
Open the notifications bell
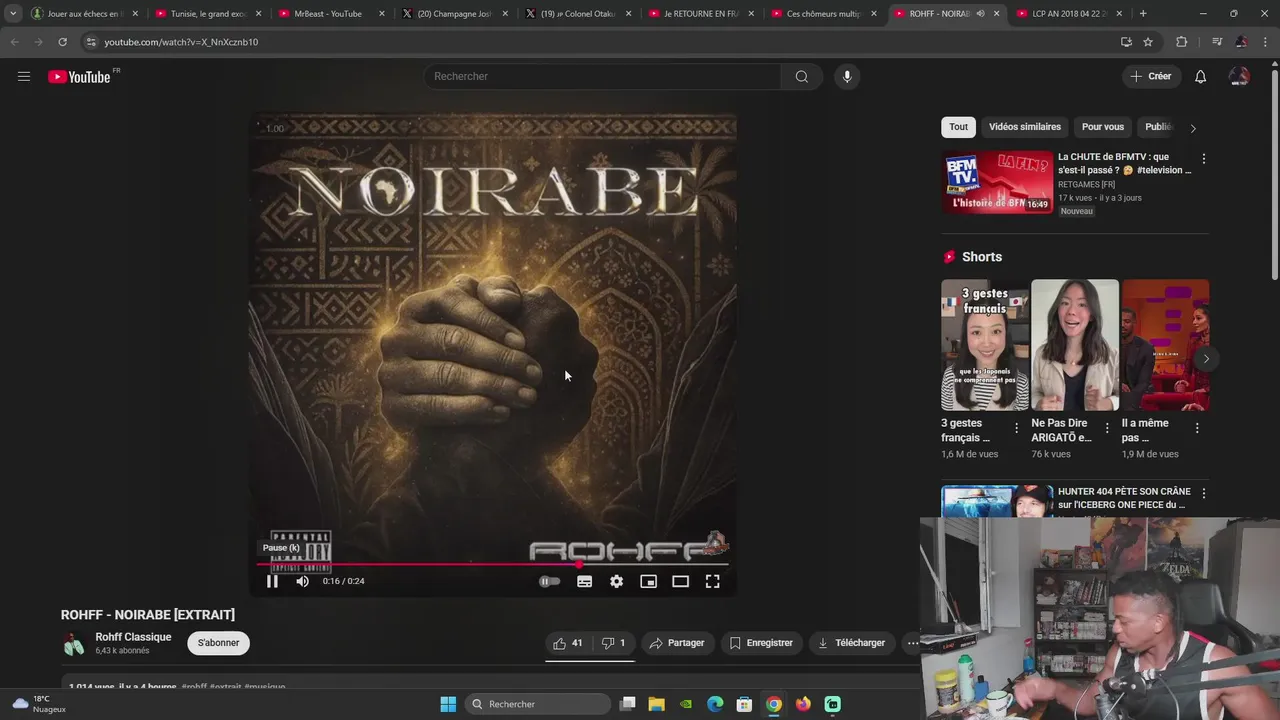(1200, 76)
